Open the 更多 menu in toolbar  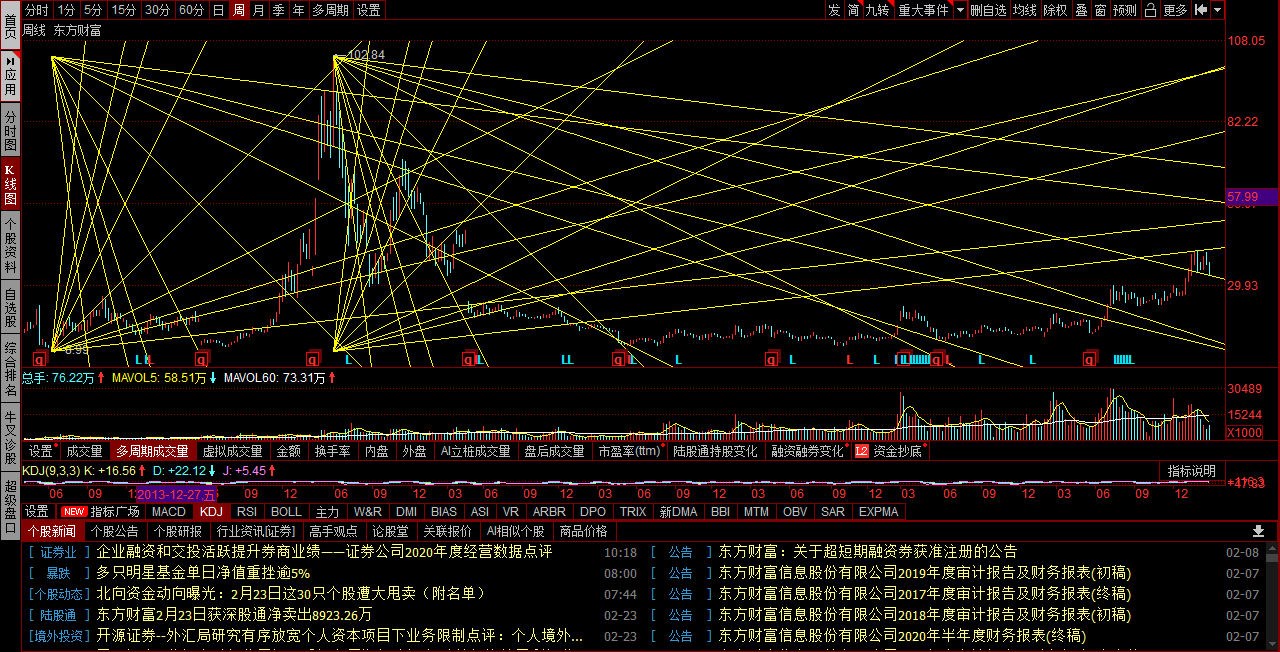point(1175,10)
